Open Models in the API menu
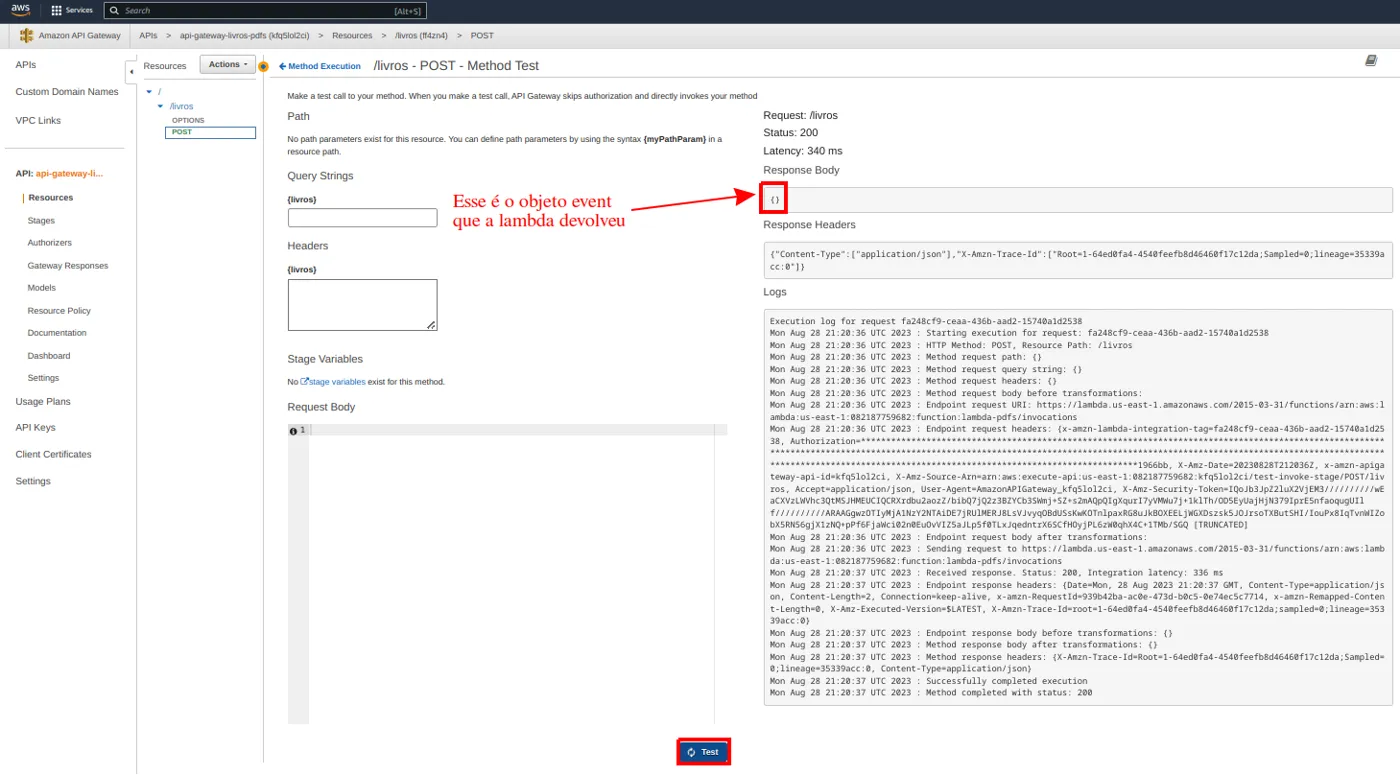 coord(42,288)
